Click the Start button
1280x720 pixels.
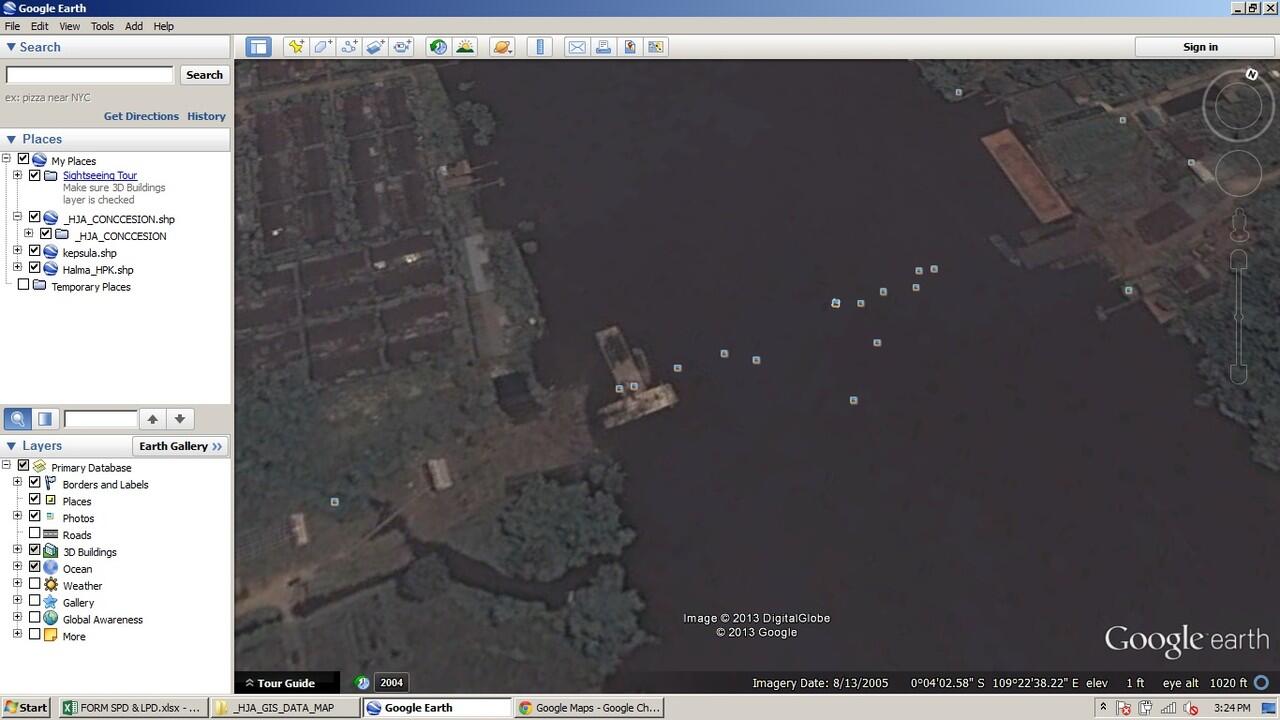[26, 707]
